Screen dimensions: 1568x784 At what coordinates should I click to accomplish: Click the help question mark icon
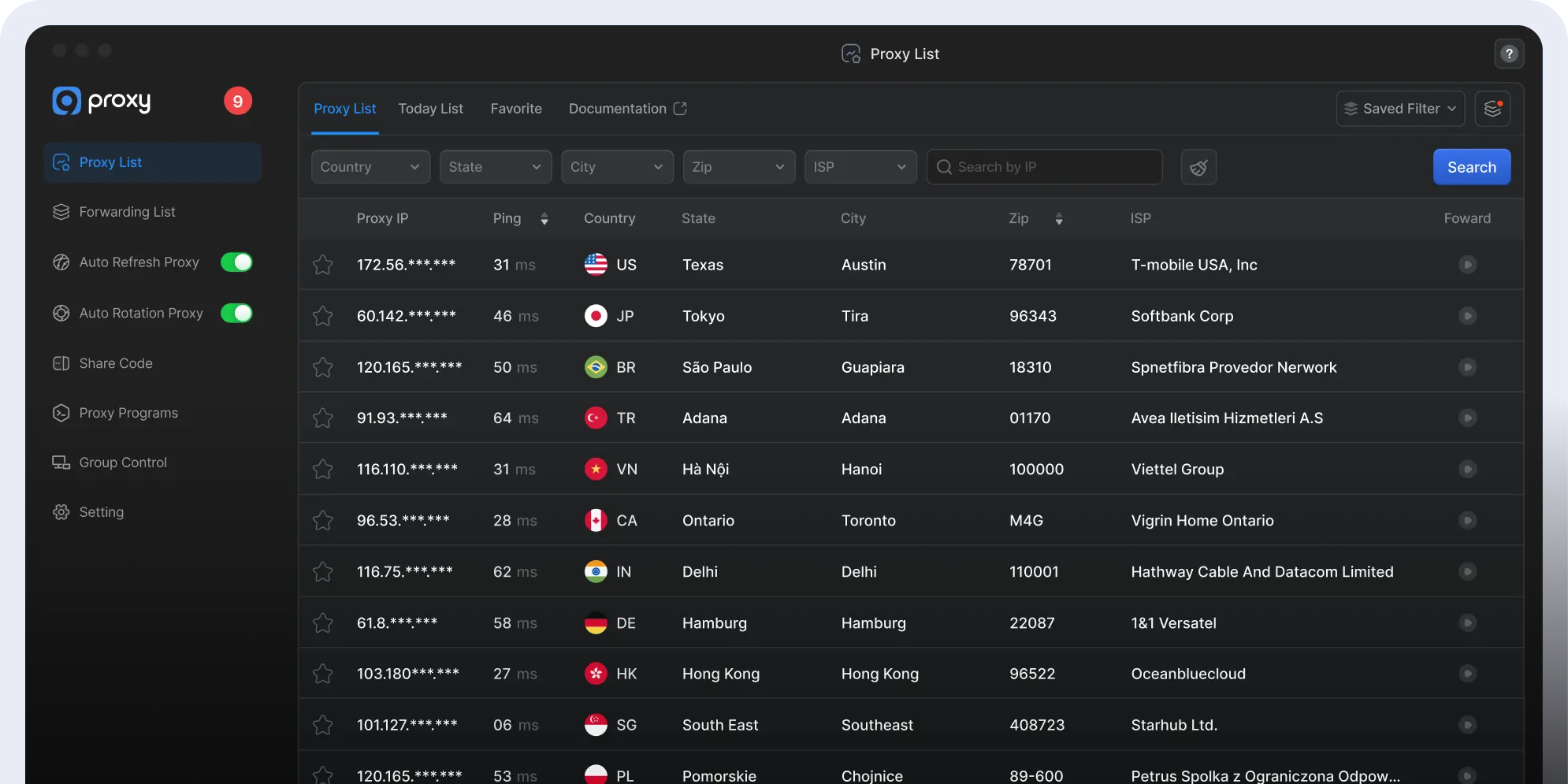(x=1508, y=54)
